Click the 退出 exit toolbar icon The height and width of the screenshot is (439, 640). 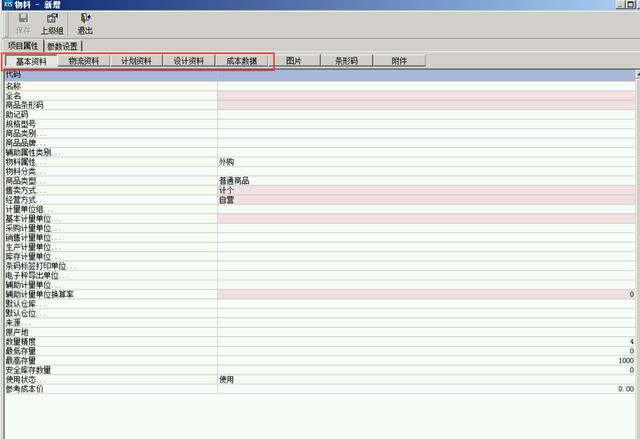pyautogui.click(x=85, y=24)
